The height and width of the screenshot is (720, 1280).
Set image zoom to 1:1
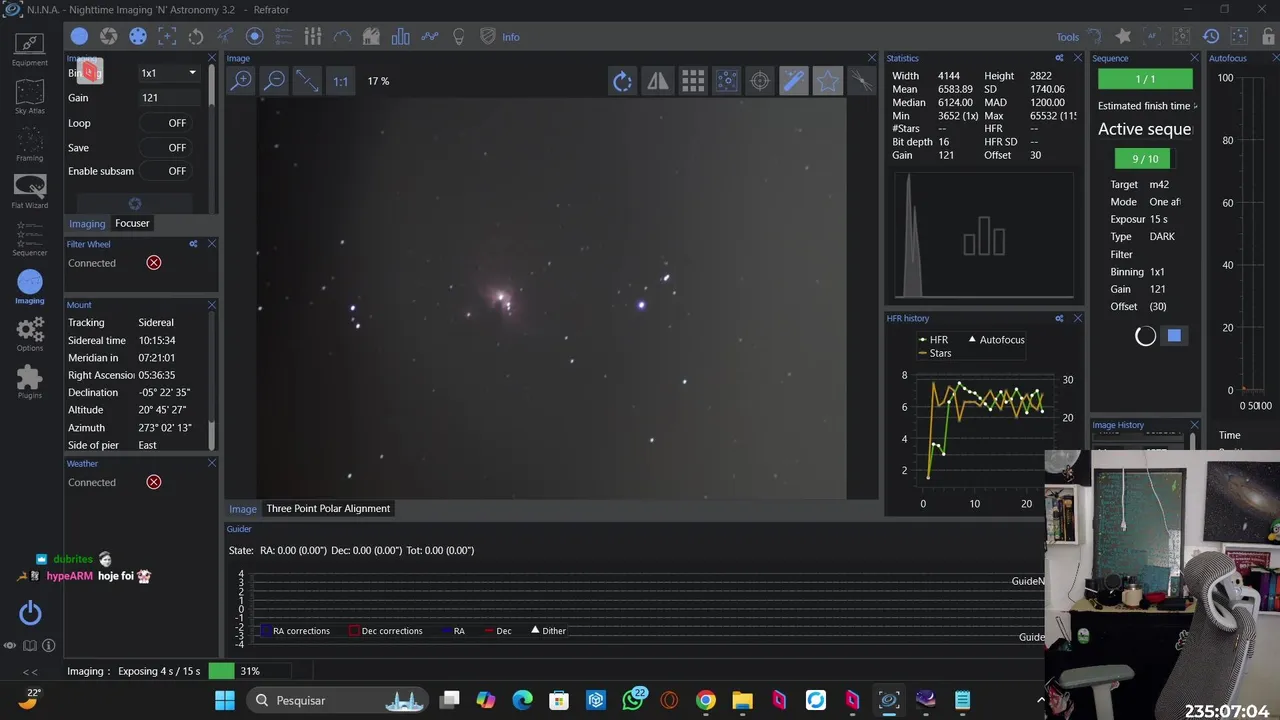coord(340,81)
